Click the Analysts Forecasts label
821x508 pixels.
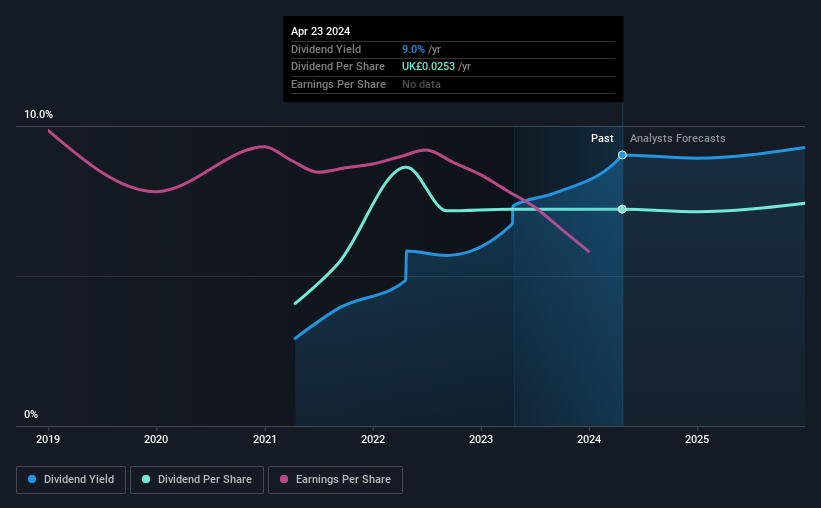pos(678,138)
